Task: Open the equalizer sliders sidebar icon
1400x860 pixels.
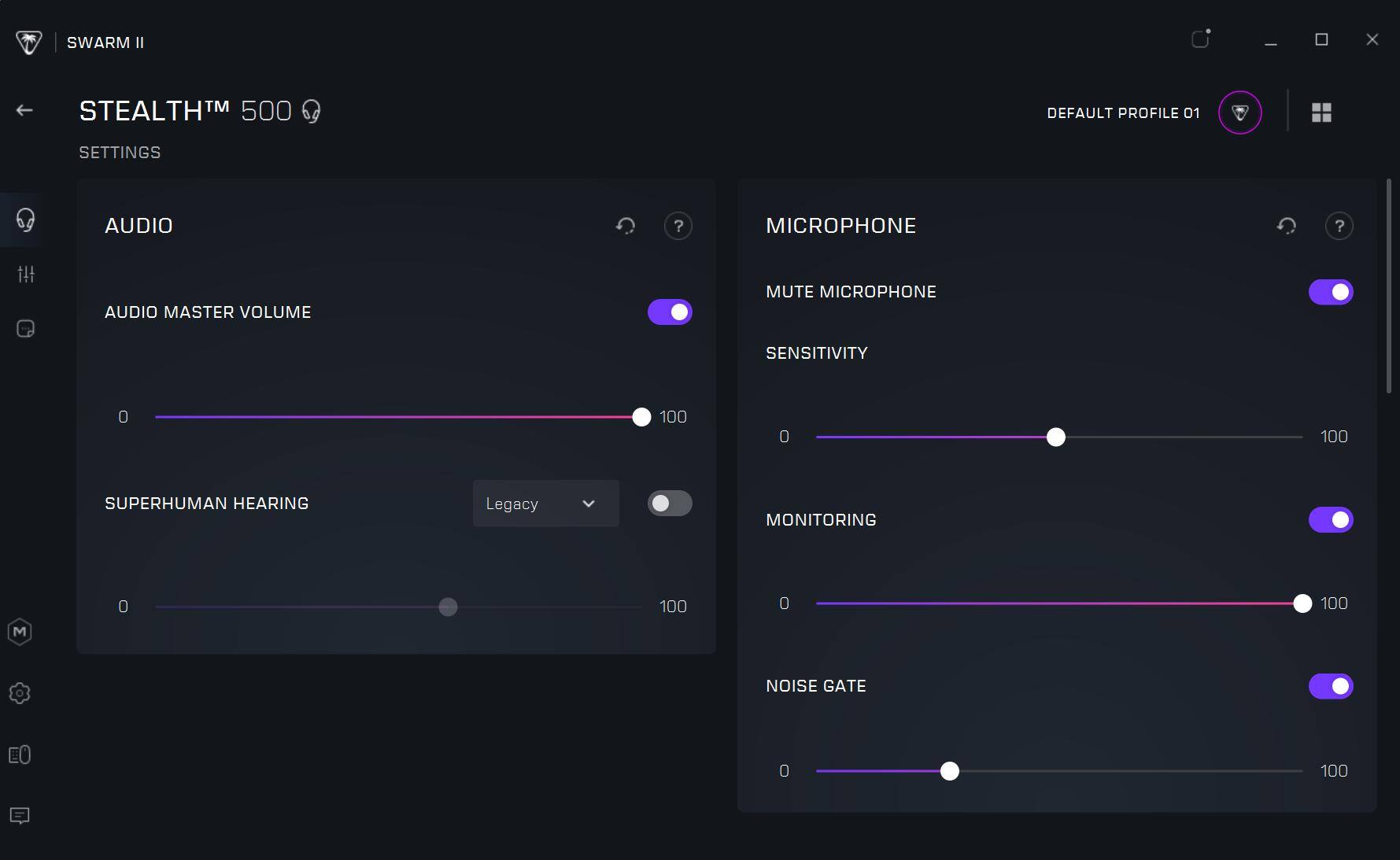Action: point(26,274)
